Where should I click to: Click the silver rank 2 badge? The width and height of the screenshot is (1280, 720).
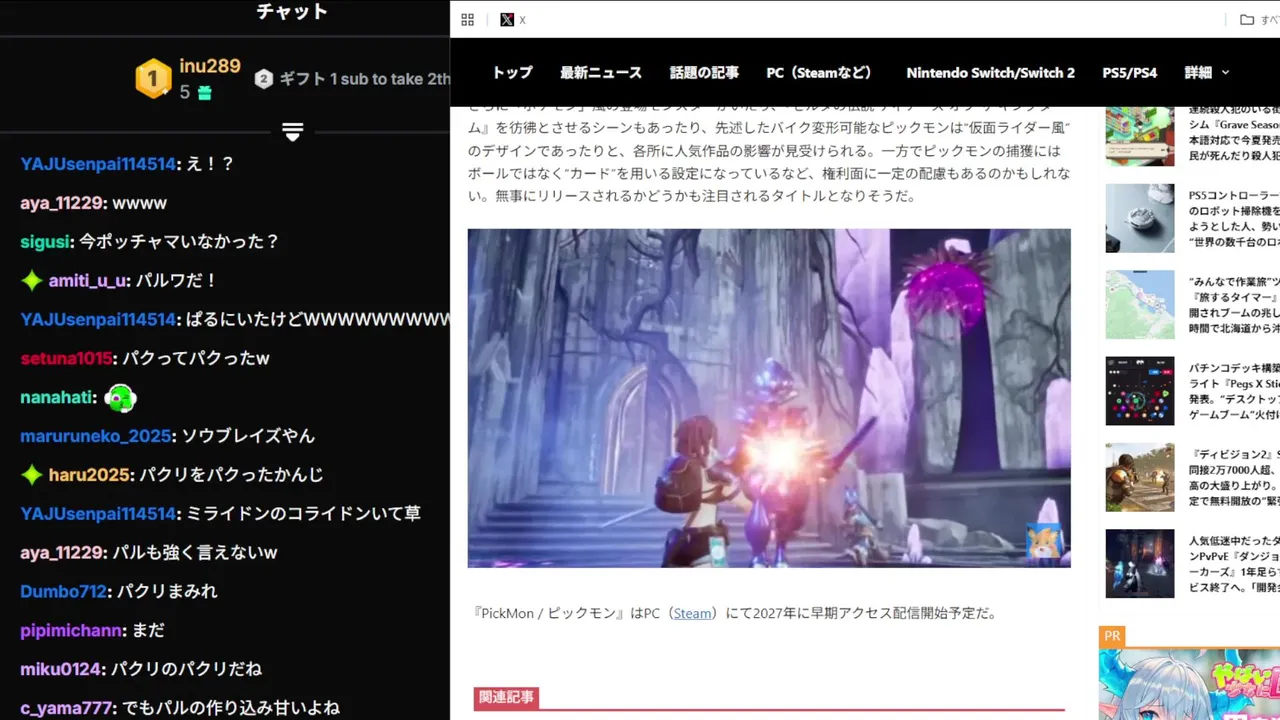click(264, 79)
